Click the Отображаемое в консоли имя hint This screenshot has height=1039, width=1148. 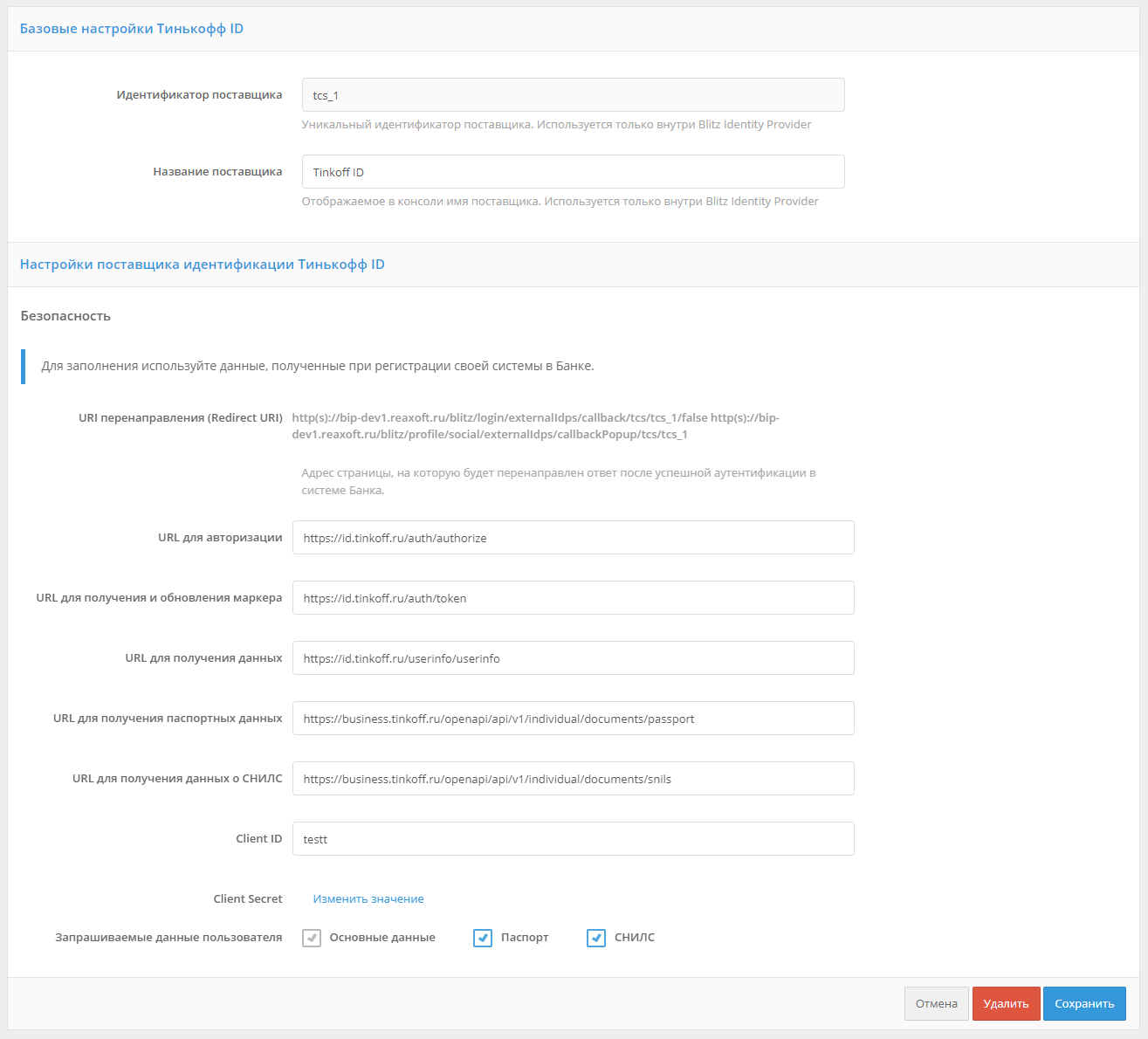click(560, 202)
